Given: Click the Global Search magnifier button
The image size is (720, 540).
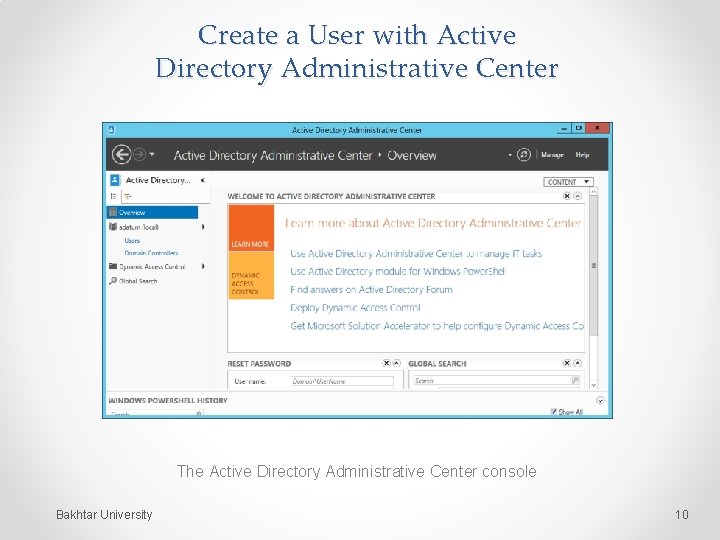Looking at the screenshot, I should 575,380.
